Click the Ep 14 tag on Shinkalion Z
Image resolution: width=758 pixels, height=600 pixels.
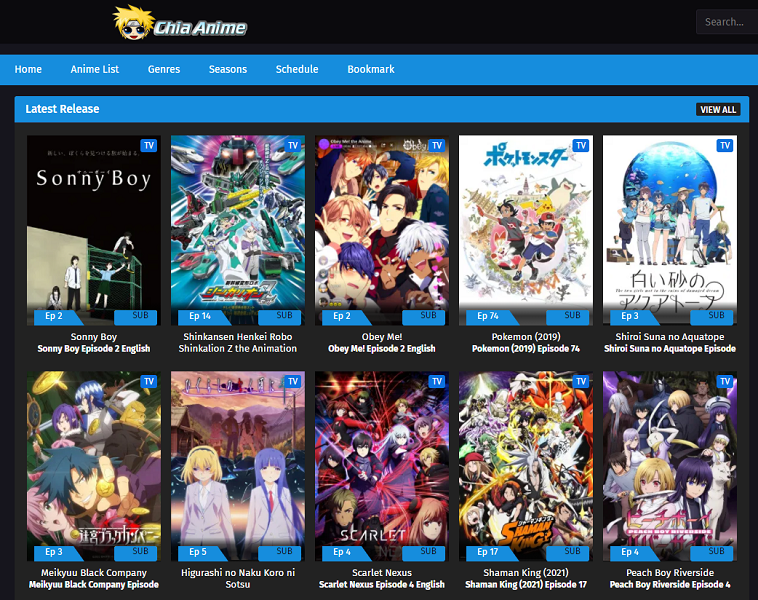[x=203, y=317]
